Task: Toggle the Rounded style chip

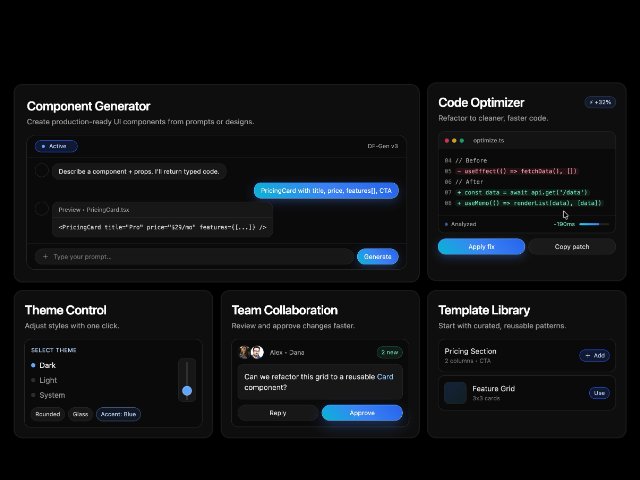Action: click(48, 414)
